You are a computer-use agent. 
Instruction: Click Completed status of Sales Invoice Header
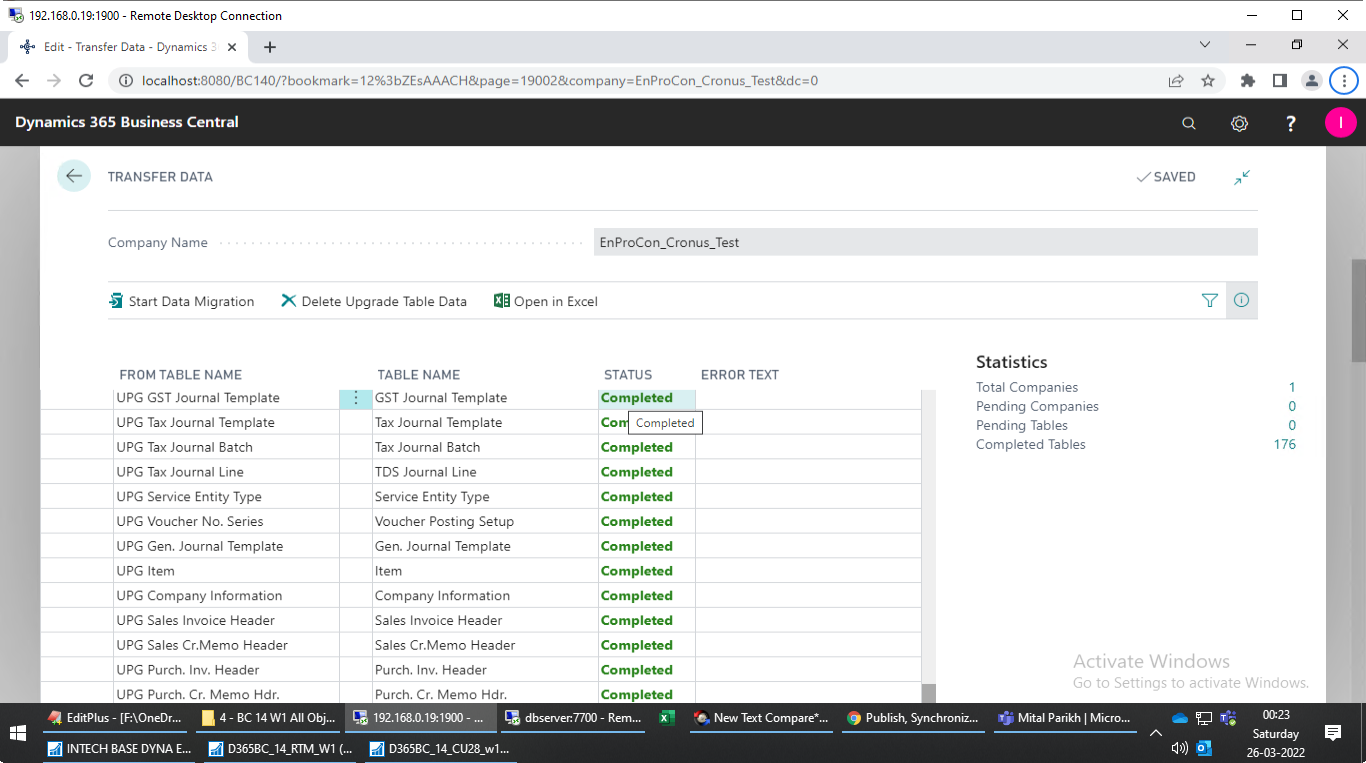(636, 621)
